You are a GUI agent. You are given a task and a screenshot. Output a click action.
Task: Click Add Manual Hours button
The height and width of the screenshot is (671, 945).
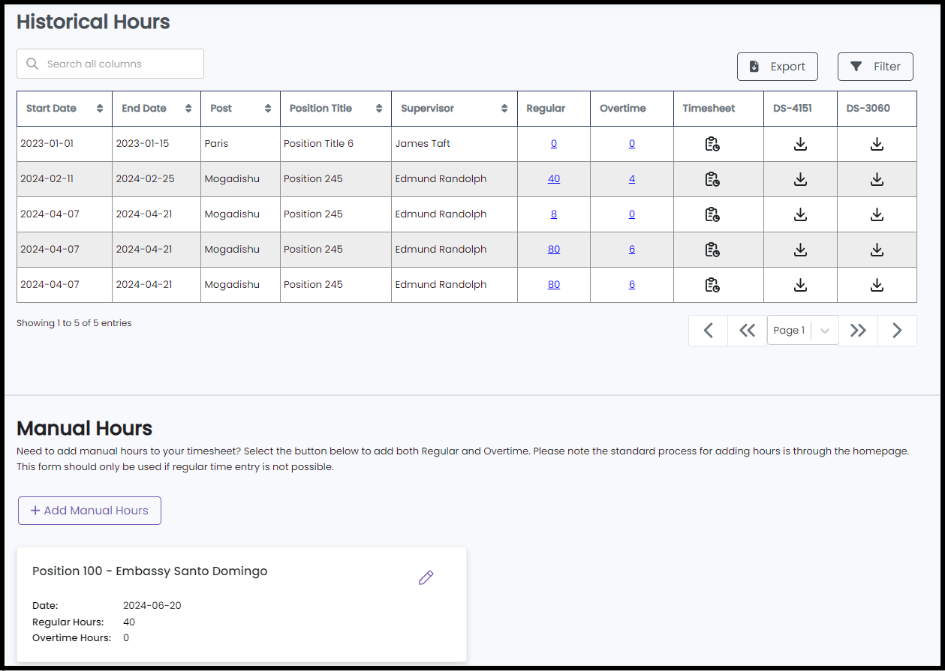90,511
